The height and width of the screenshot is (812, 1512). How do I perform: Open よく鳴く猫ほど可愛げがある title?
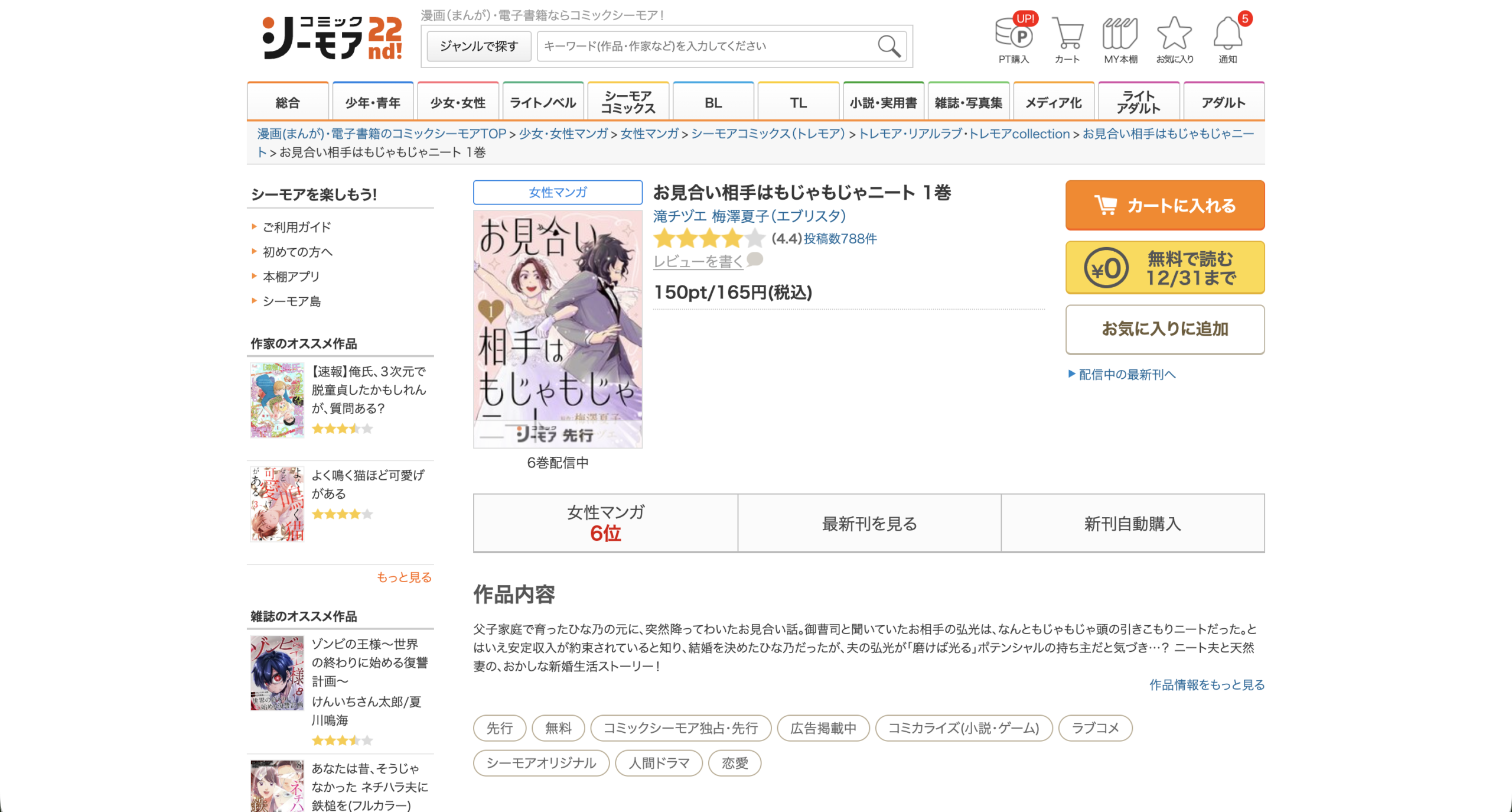(368, 484)
